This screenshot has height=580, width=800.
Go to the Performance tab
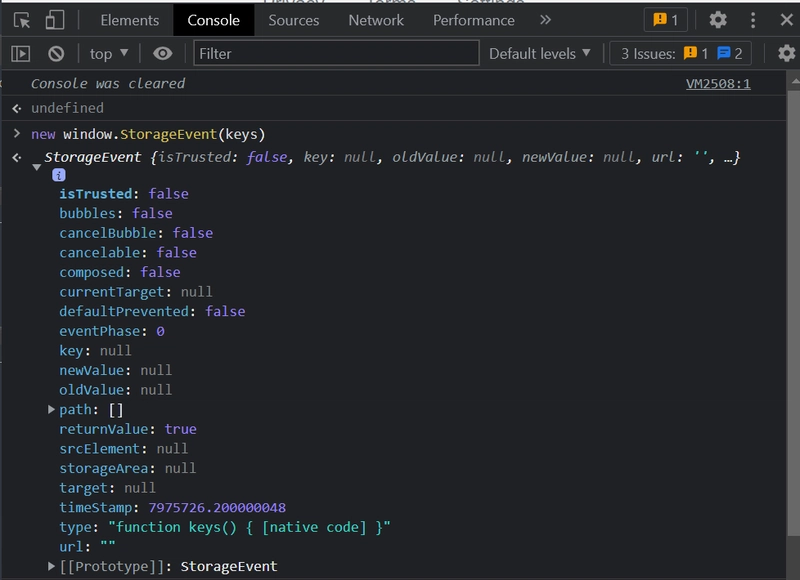tap(473, 20)
